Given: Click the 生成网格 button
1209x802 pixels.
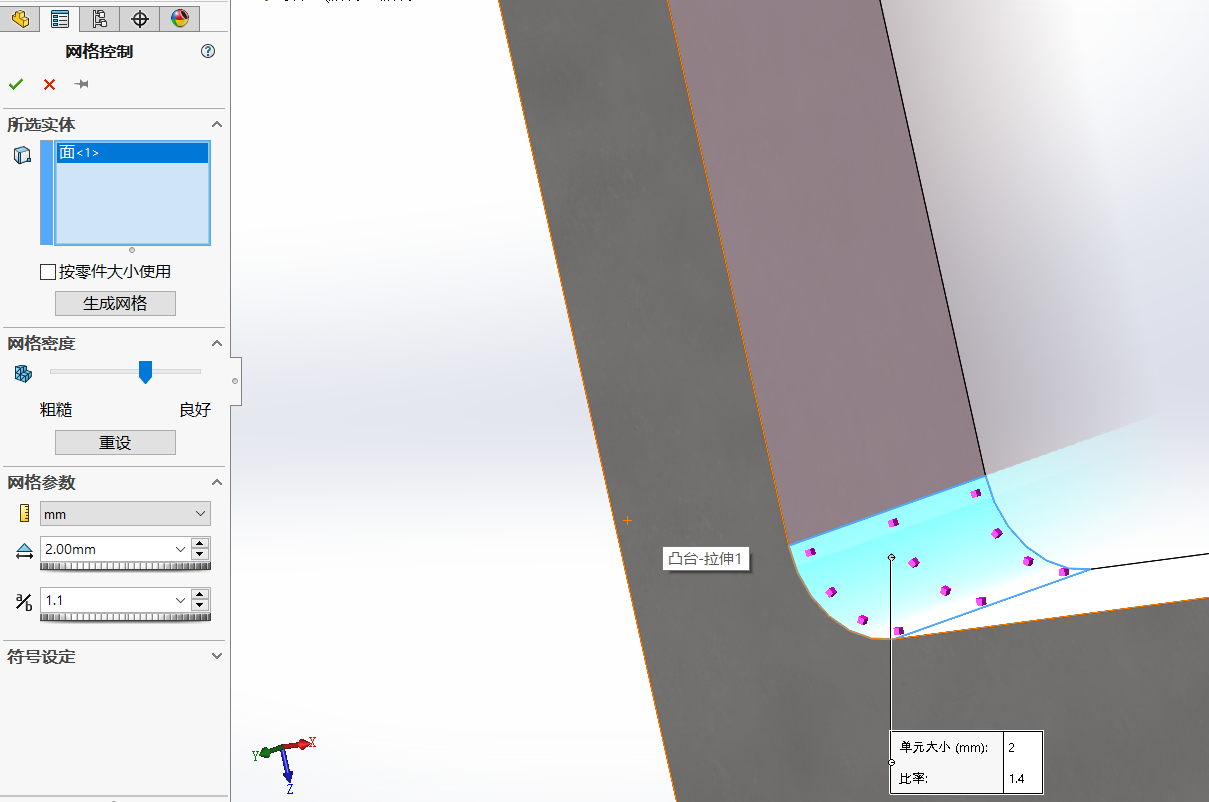Looking at the screenshot, I should click(x=115, y=304).
